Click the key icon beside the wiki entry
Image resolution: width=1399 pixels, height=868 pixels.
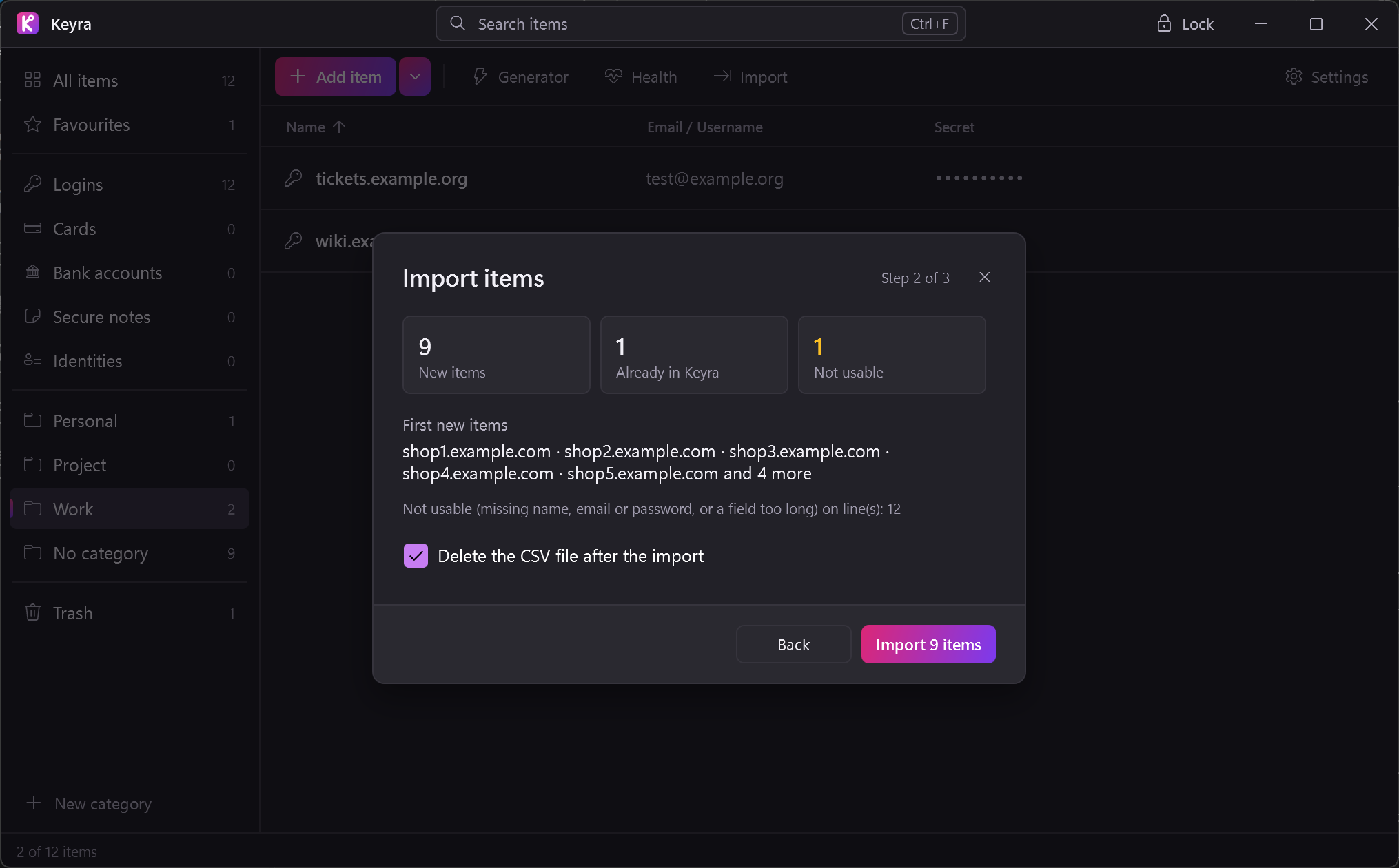(x=294, y=241)
